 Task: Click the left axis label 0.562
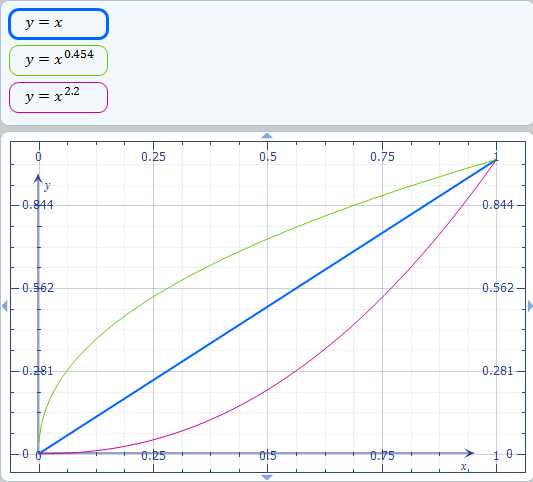(x=38, y=288)
